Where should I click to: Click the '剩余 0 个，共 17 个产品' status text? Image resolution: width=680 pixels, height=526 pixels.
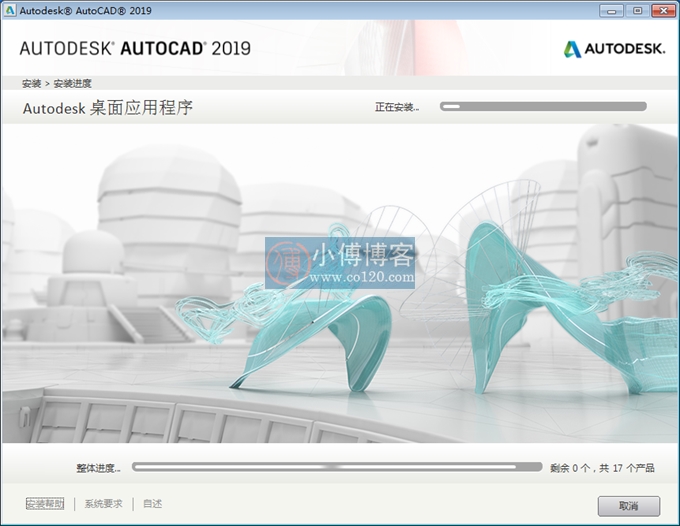coord(602,468)
